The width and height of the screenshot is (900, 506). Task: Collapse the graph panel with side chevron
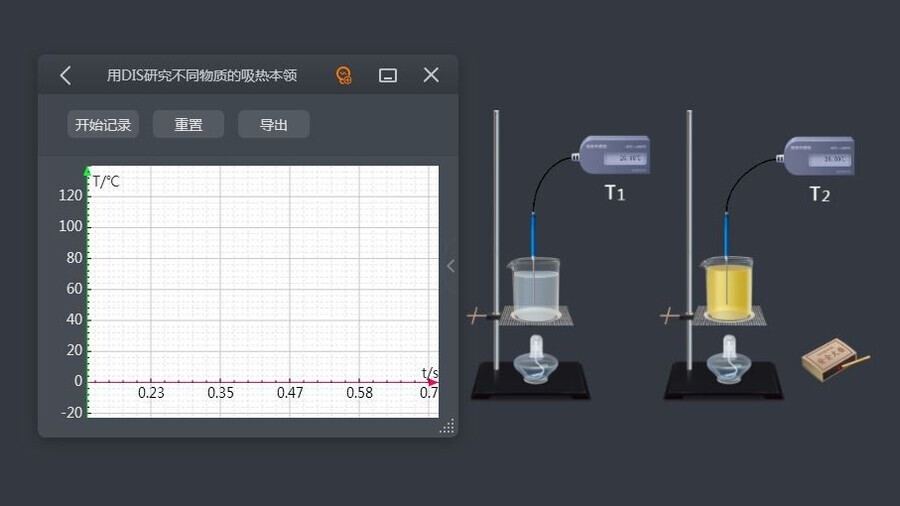tap(450, 266)
